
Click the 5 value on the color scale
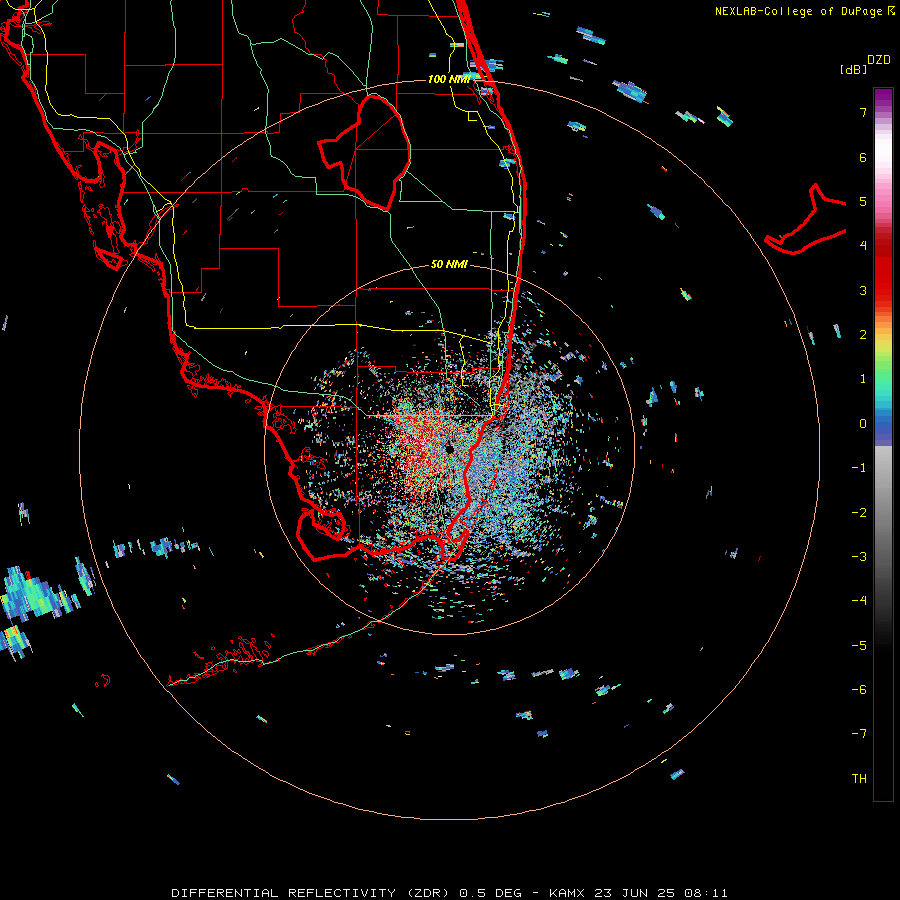click(x=863, y=201)
